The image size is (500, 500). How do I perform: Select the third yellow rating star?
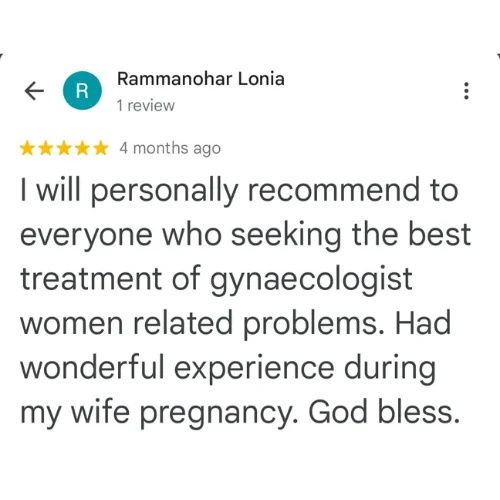click(x=64, y=148)
